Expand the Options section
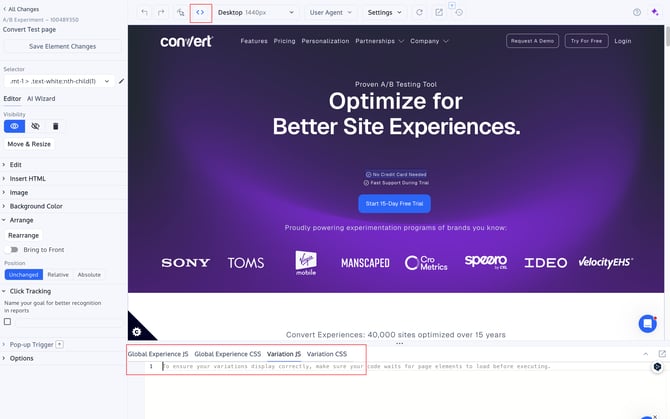 [x=21, y=358]
